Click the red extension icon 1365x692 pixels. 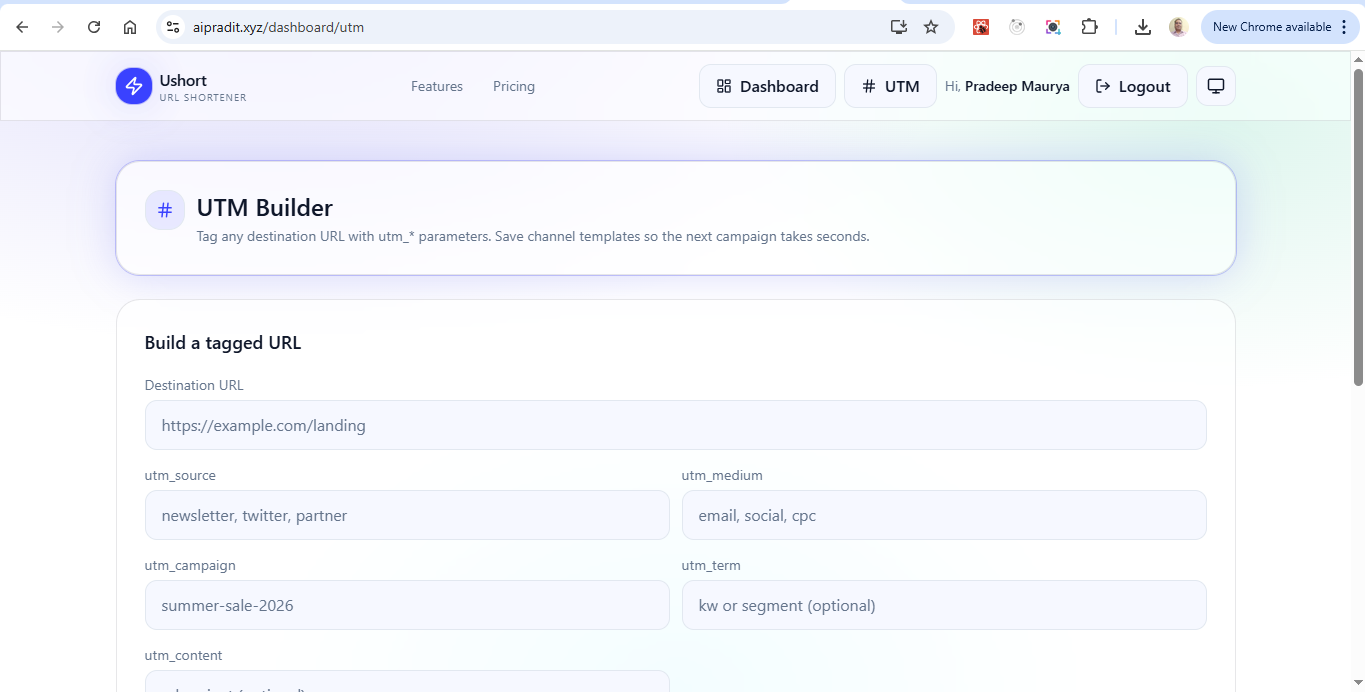pos(981,27)
